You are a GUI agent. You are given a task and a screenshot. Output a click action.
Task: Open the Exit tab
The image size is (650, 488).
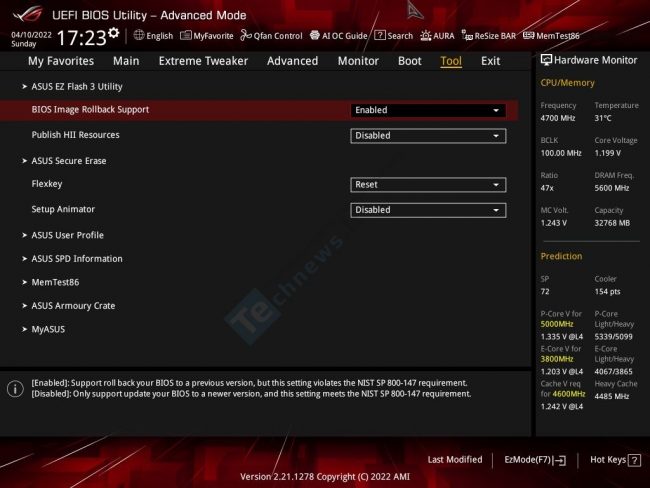[x=490, y=61]
